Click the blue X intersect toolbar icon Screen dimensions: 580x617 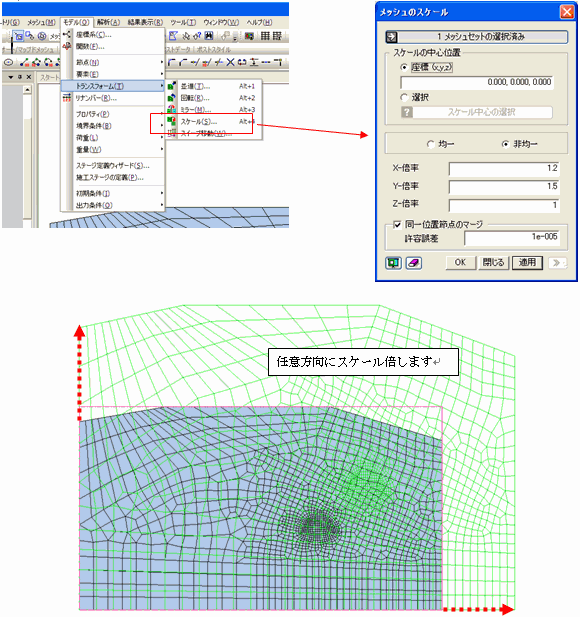[230, 62]
